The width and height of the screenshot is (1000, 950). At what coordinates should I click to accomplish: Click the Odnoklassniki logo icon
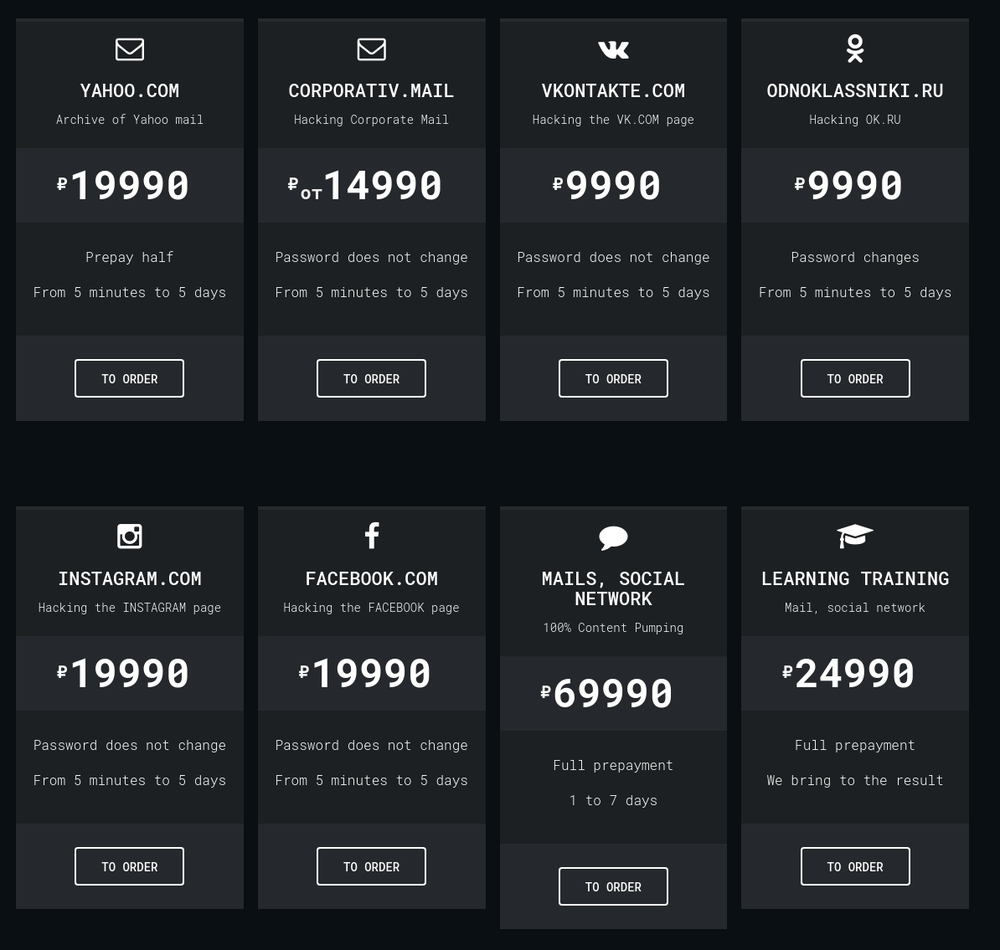click(x=855, y=48)
